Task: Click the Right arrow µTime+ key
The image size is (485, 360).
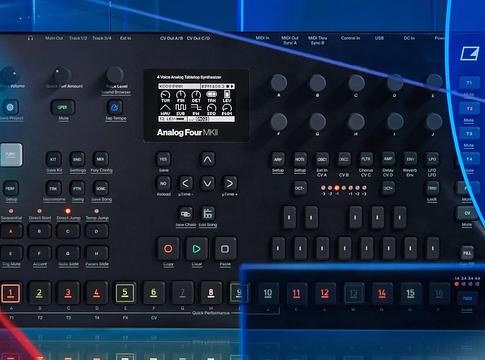Action: [x=230, y=183]
